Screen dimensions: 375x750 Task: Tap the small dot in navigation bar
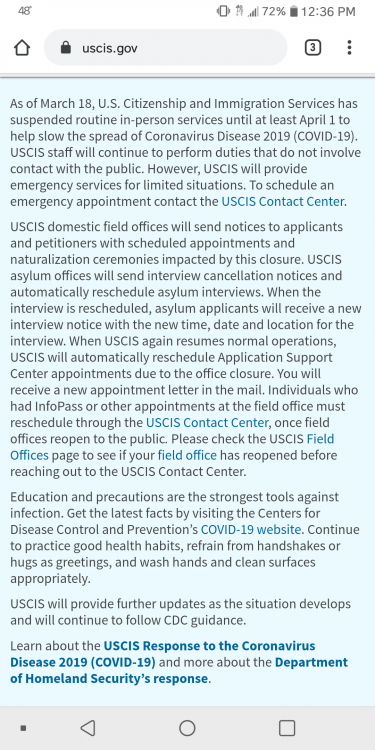coord(23,728)
